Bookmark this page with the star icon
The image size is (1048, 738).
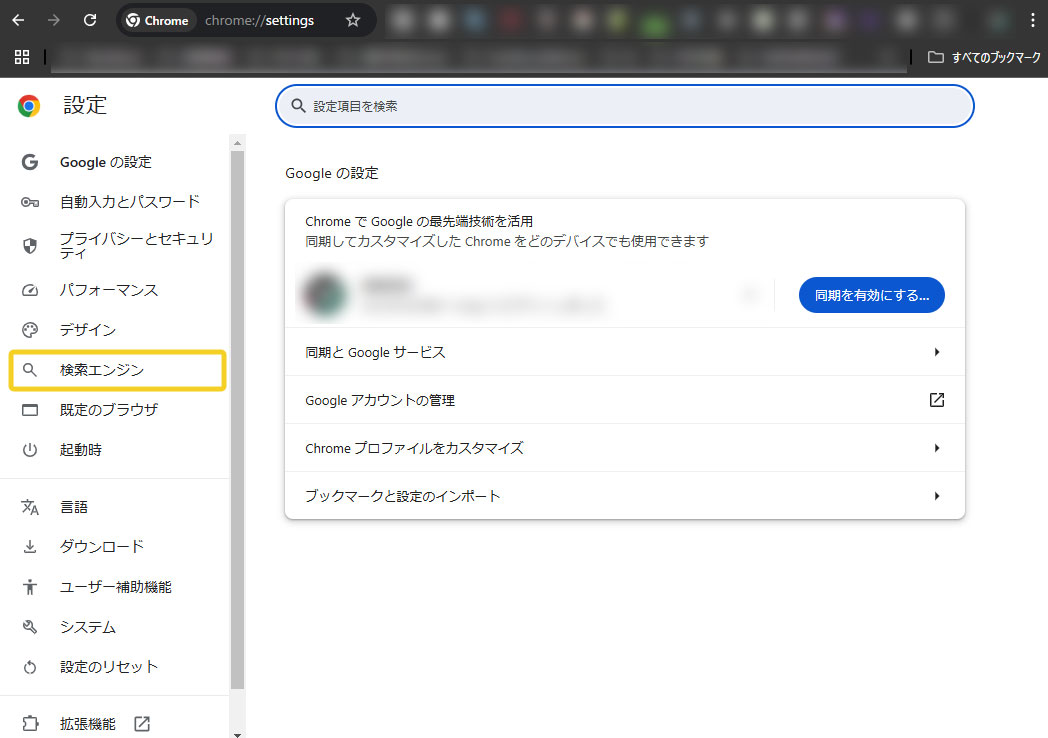(x=353, y=21)
